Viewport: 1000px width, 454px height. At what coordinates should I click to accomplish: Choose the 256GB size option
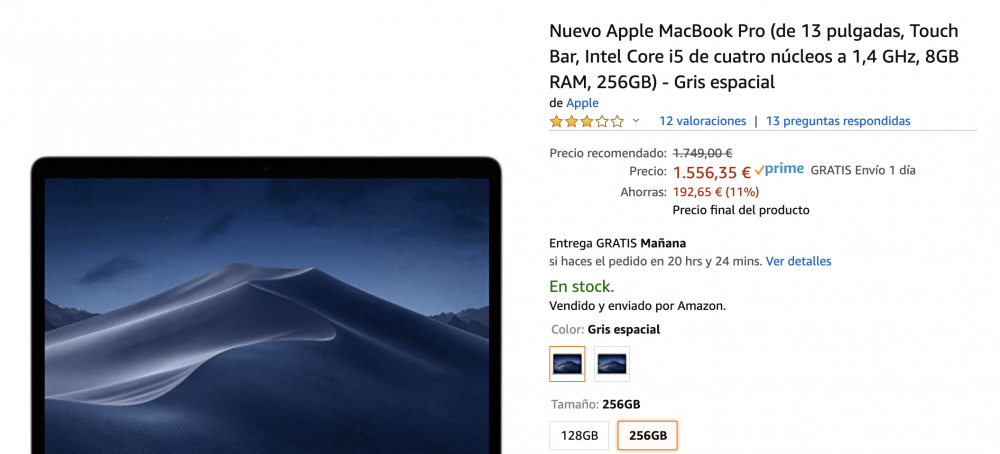[x=647, y=436]
